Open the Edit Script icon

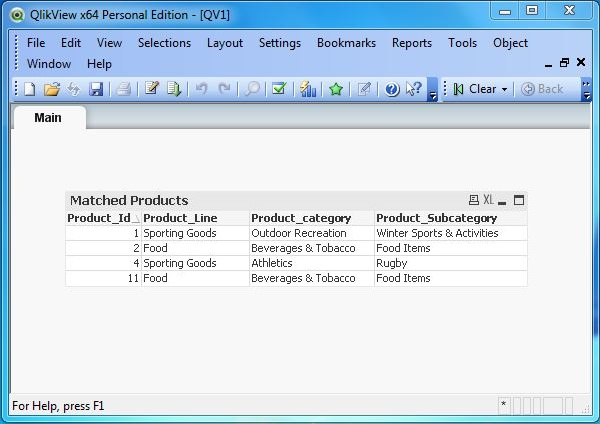click(152, 89)
